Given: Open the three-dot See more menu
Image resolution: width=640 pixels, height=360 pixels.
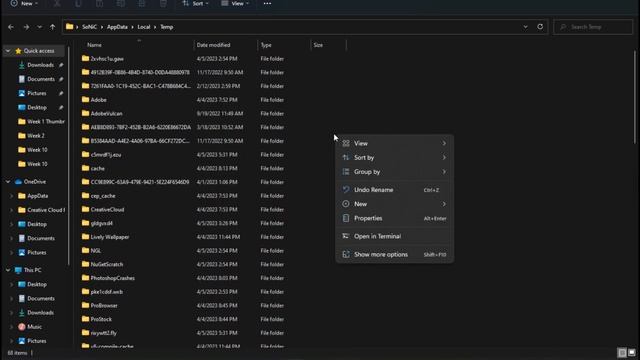Looking at the screenshot, I should tap(267, 3).
